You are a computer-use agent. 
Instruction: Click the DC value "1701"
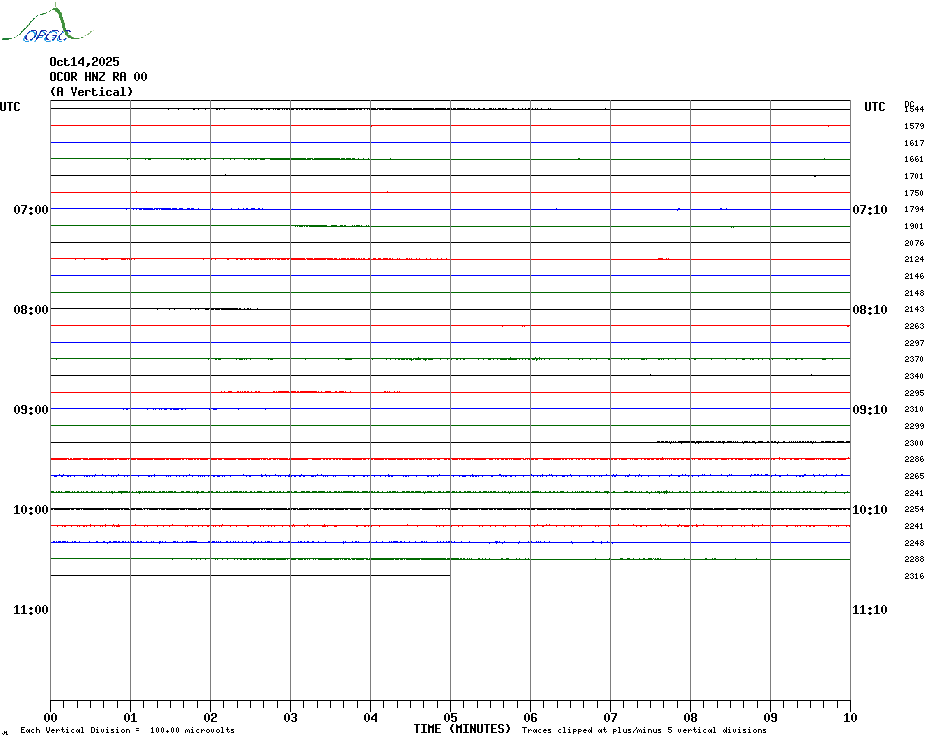pos(914,176)
